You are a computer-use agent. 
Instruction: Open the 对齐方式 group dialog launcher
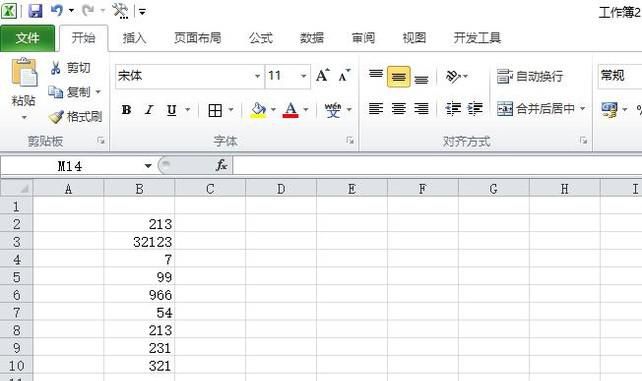[583, 141]
